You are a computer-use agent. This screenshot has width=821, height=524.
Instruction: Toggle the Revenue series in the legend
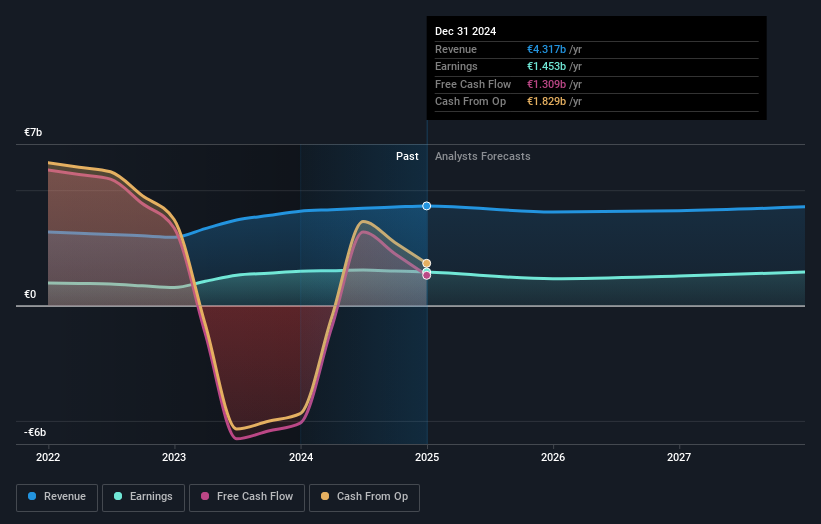pos(57,497)
